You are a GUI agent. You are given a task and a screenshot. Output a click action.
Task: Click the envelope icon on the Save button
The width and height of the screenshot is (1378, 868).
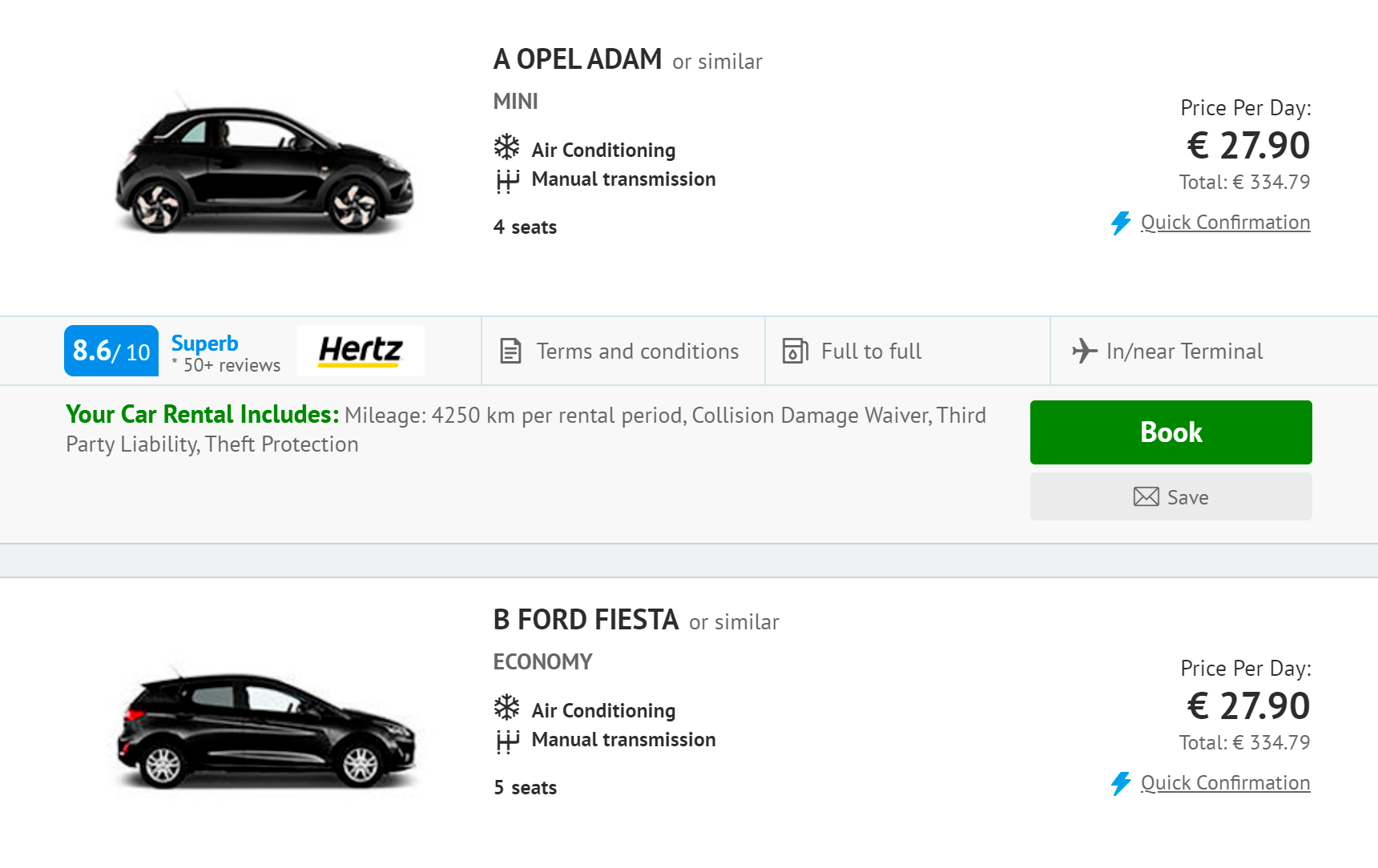tap(1146, 496)
